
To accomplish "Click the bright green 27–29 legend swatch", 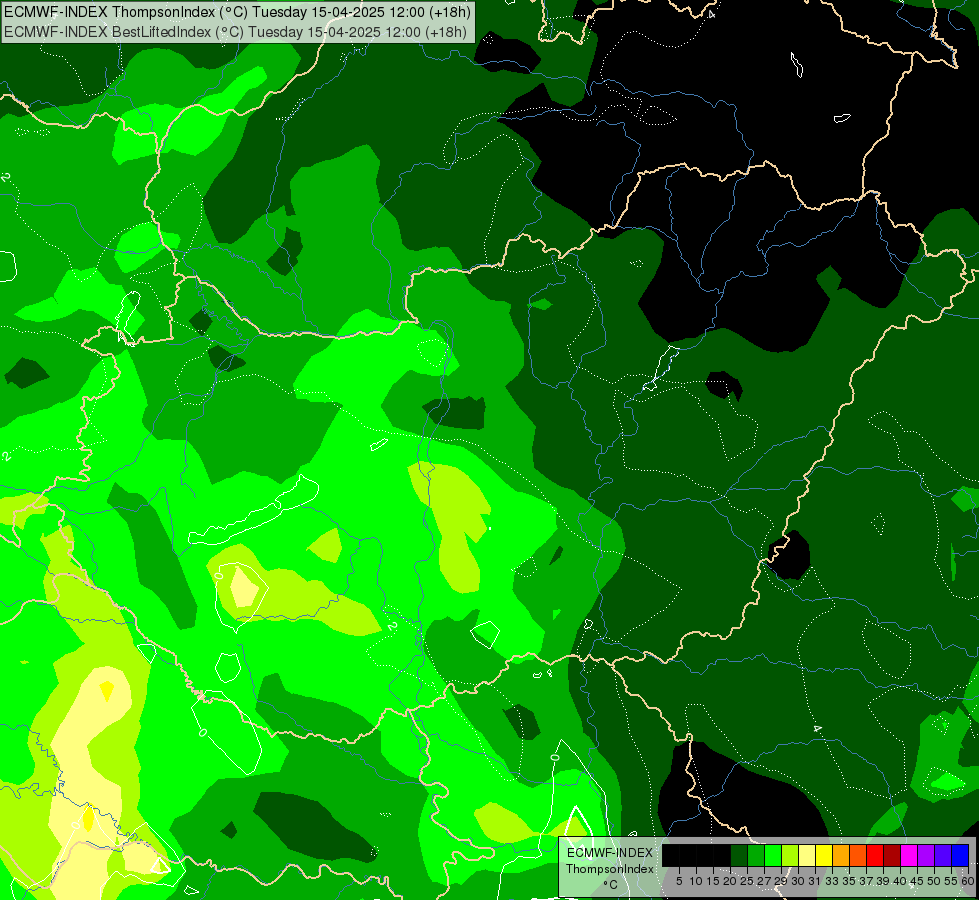I will 773,855.
